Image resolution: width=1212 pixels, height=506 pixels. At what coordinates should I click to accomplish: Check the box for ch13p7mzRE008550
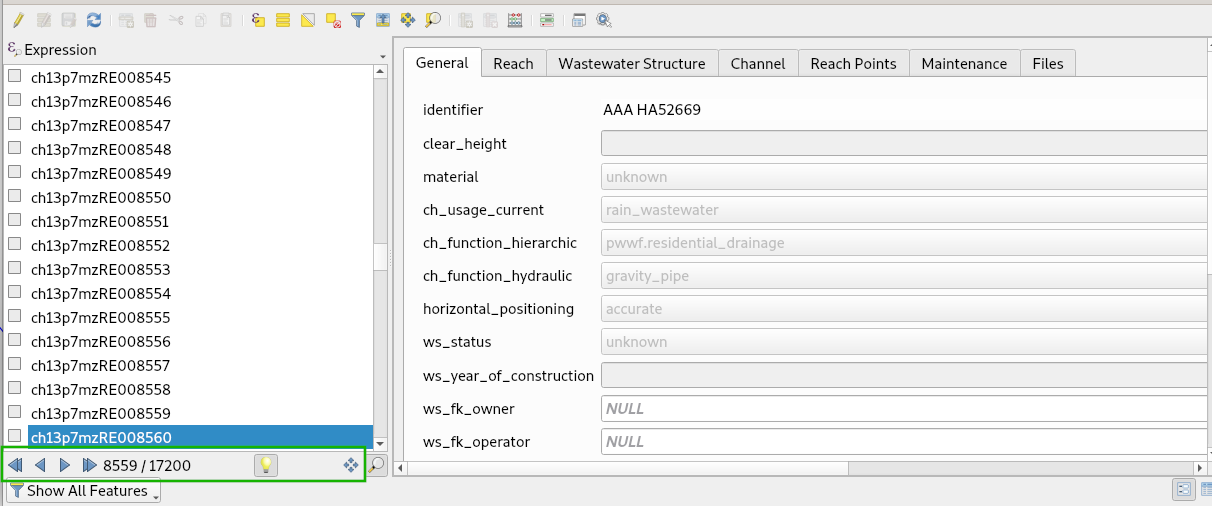(15, 197)
